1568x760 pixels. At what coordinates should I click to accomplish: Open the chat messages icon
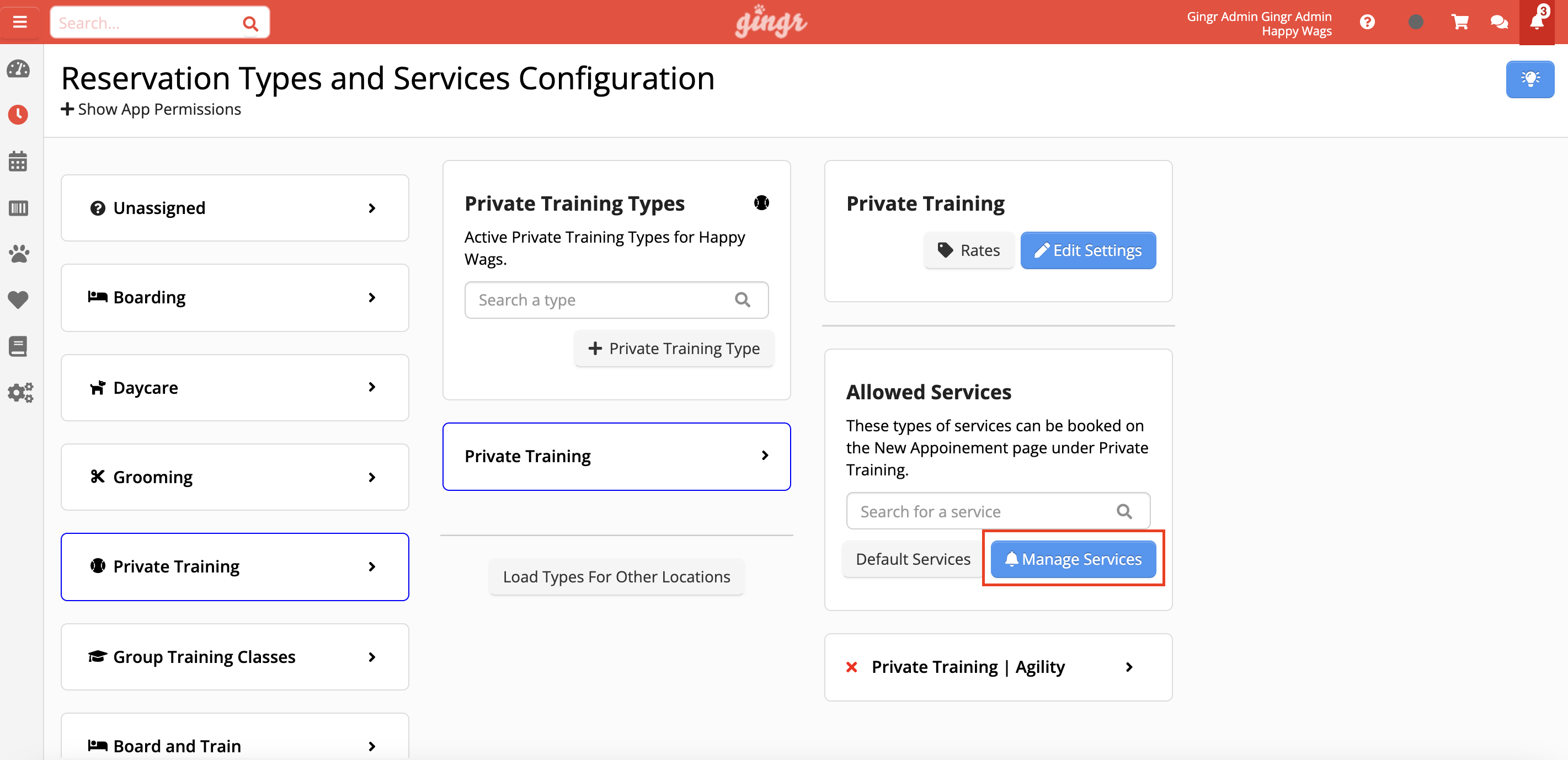(x=1498, y=23)
